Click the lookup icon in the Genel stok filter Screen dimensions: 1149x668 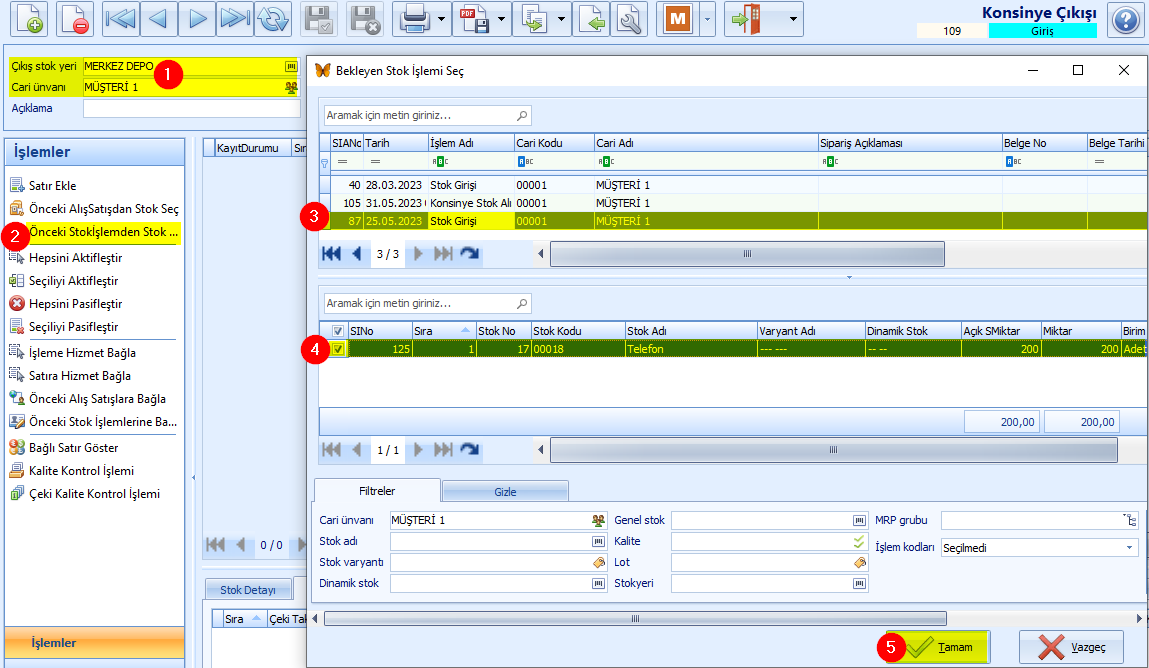coord(860,520)
